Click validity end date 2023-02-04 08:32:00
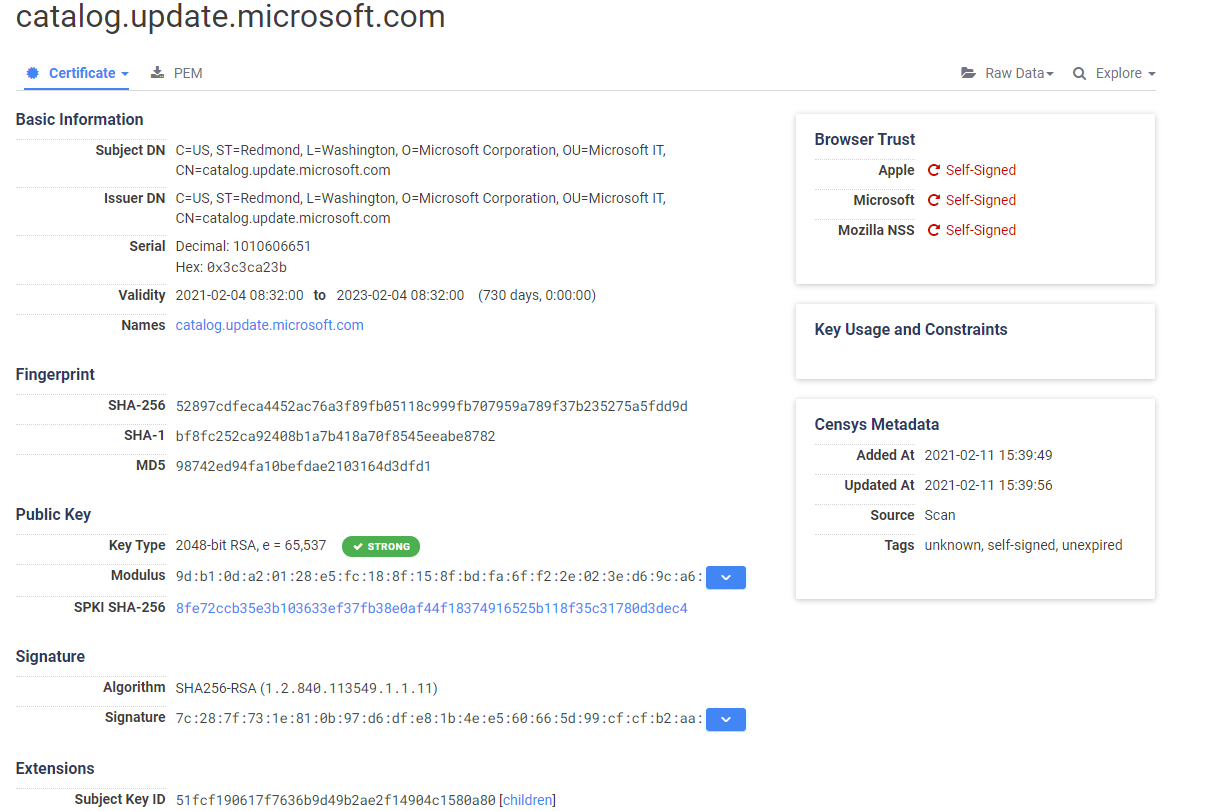 tap(400, 295)
